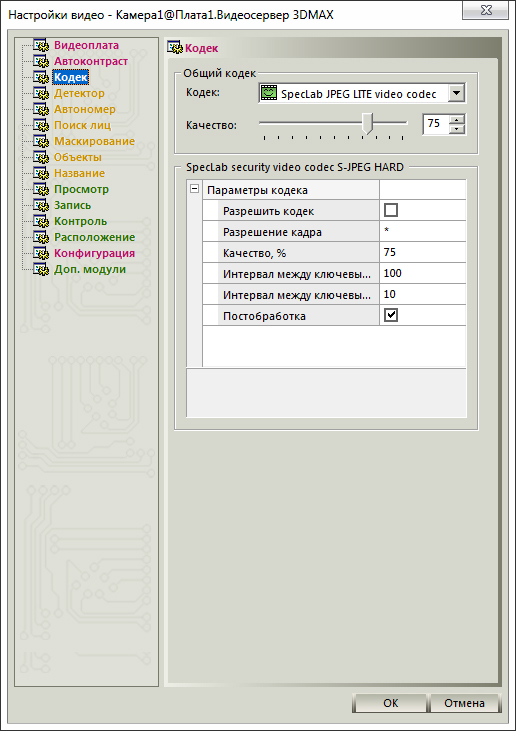Image resolution: width=516 pixels, height=731 pixels.
Task: Confirm settings with the OK button
Action: click(x=390, y=703)
